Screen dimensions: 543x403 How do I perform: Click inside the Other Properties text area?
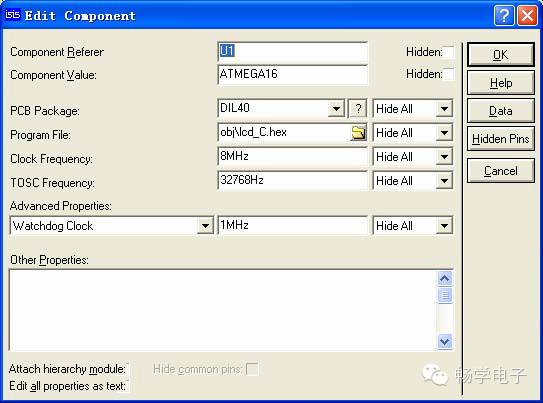point(223,310)
